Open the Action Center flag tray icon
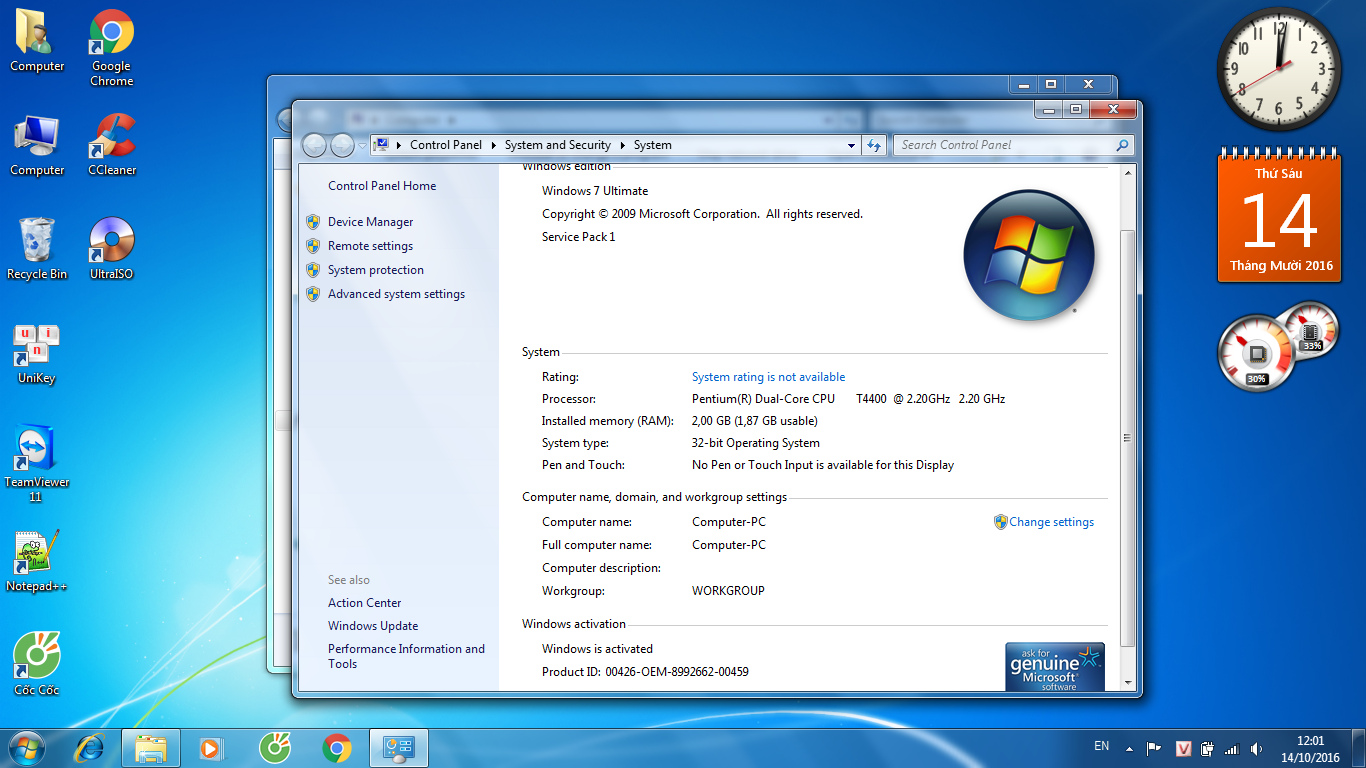This screenshot has width=1366, height=768. point(1153,748)
